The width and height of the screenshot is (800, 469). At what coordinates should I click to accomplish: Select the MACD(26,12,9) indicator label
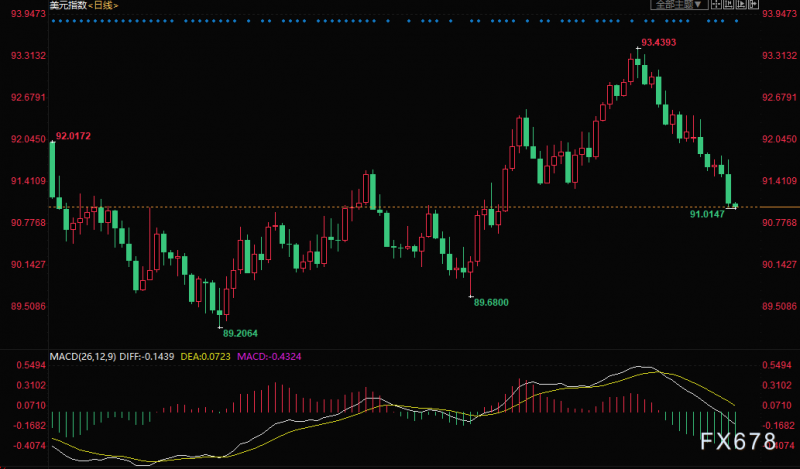83,356
